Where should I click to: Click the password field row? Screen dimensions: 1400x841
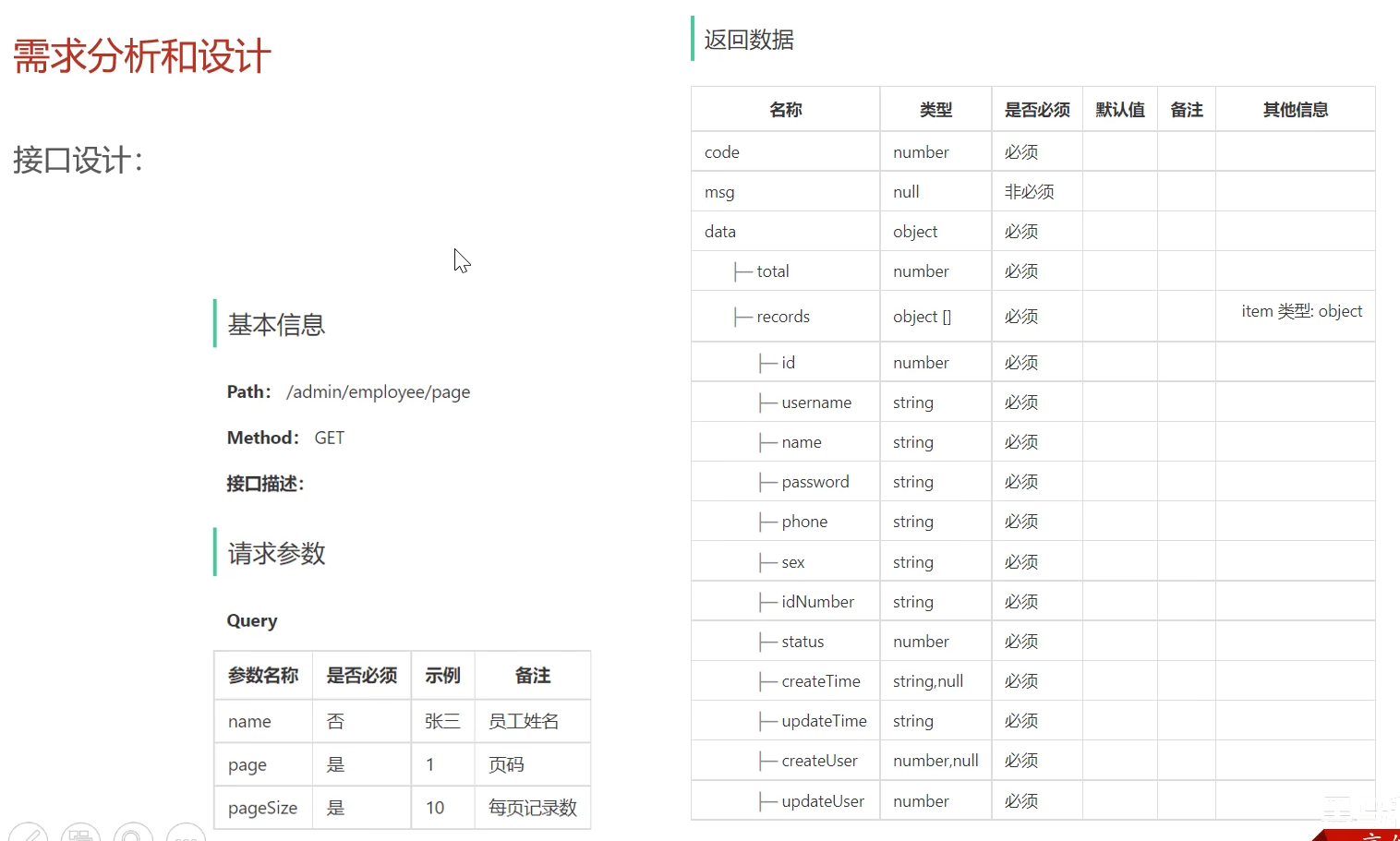[1033, 482]
